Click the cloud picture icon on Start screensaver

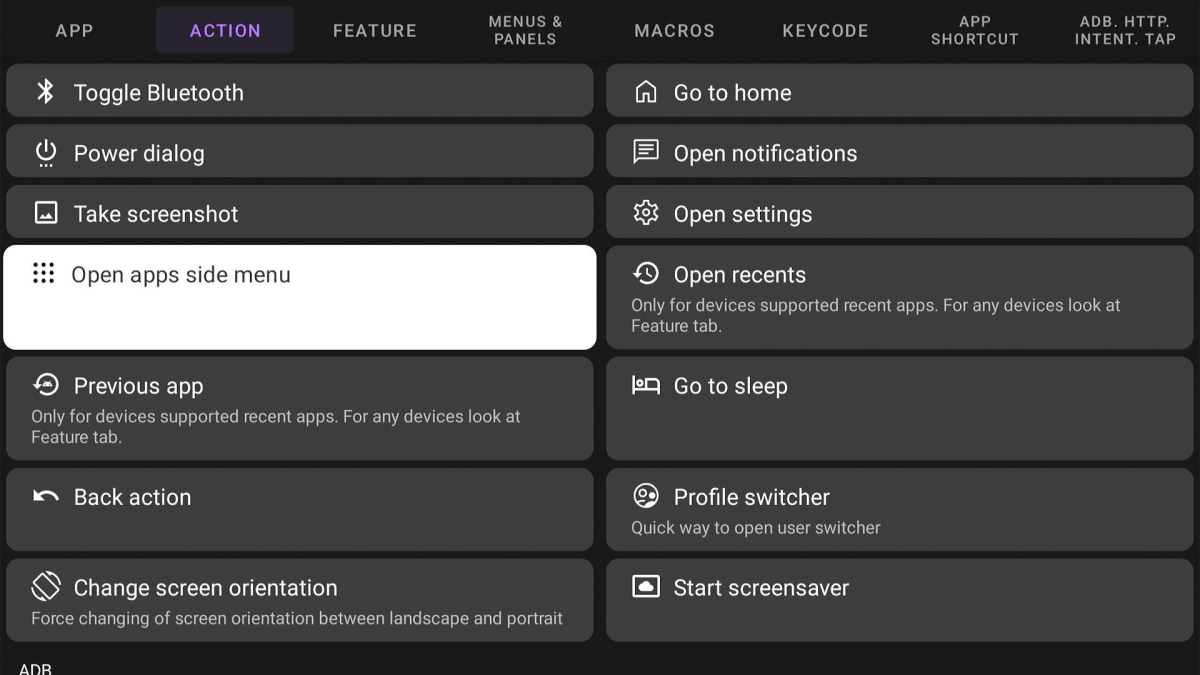tap(646, 587)
